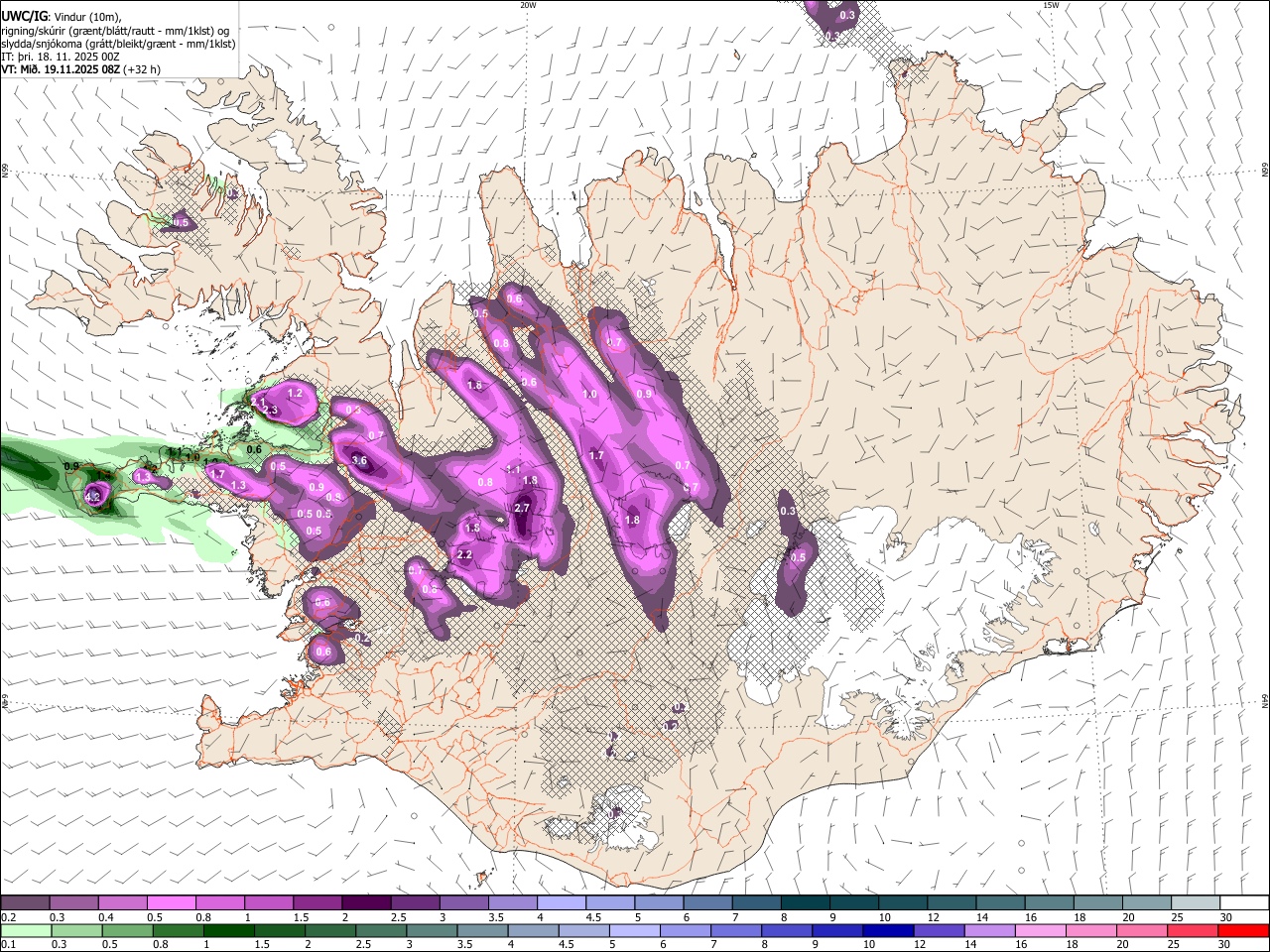This screenshot has height=952, width=1270.
Task: Click the 'rigning/skúrir' legend description line
Action: pyautogui.click(x=115, y=31)
